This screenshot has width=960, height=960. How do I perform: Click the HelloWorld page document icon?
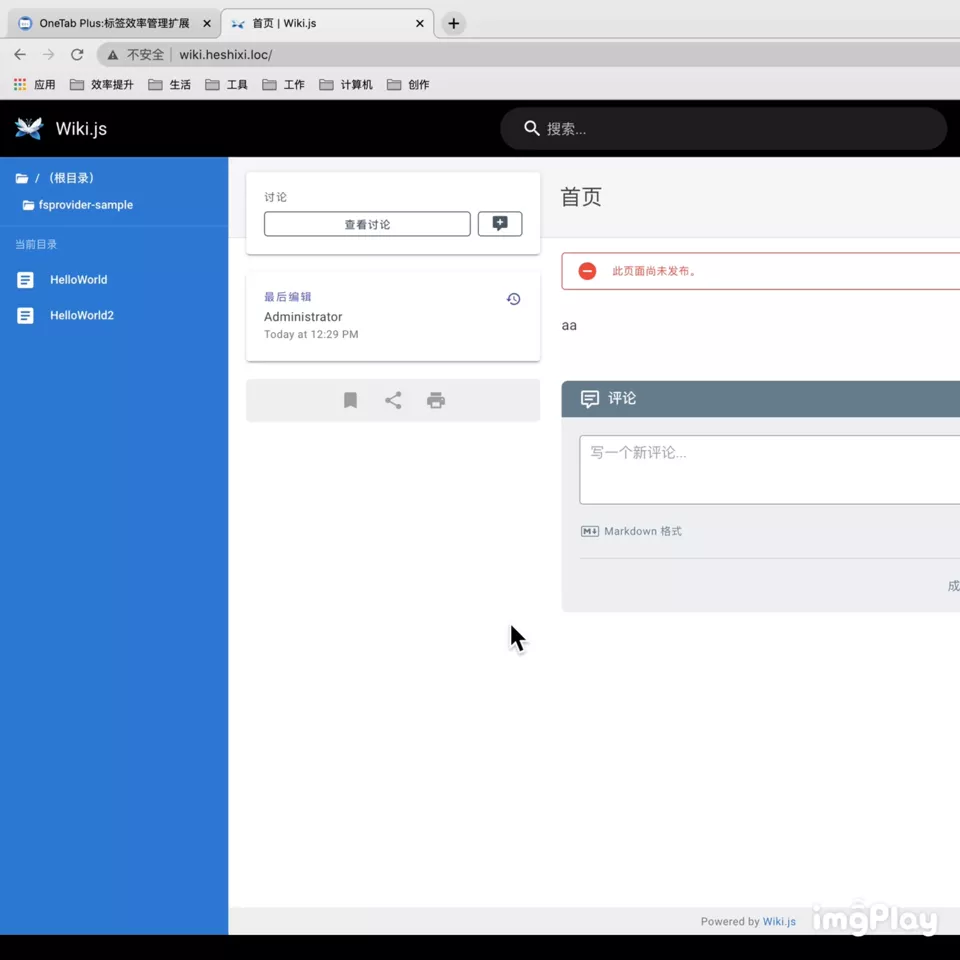(x=25, y=280)
